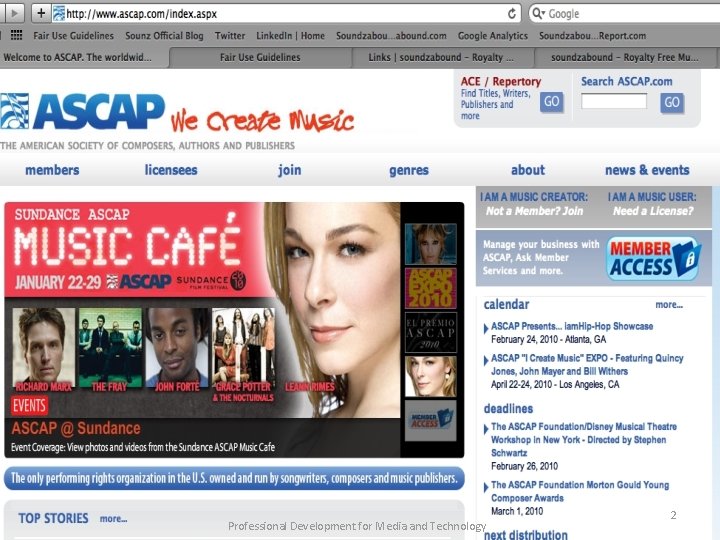The width and height of the screenshot is (720, 540).
Task: Click the Richard Marx photo
Action: (44, 349)
